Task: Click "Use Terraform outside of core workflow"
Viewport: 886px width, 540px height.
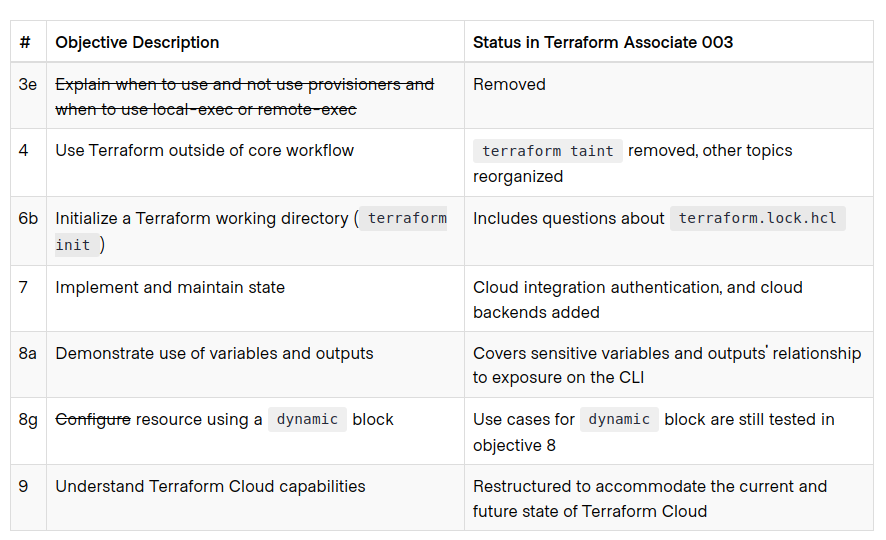Action: (x=204, y=151)
